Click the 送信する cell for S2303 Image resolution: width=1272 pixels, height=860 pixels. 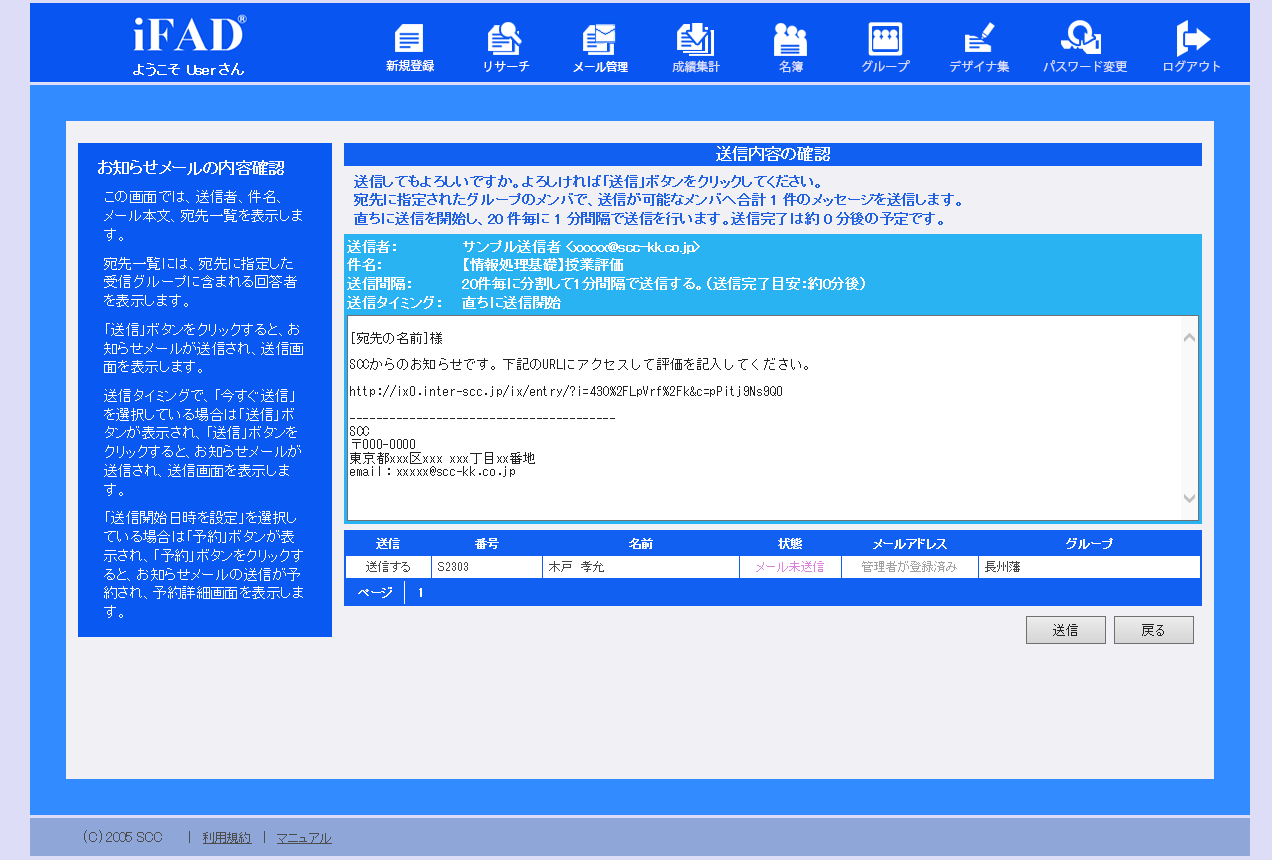coord(388,567)
